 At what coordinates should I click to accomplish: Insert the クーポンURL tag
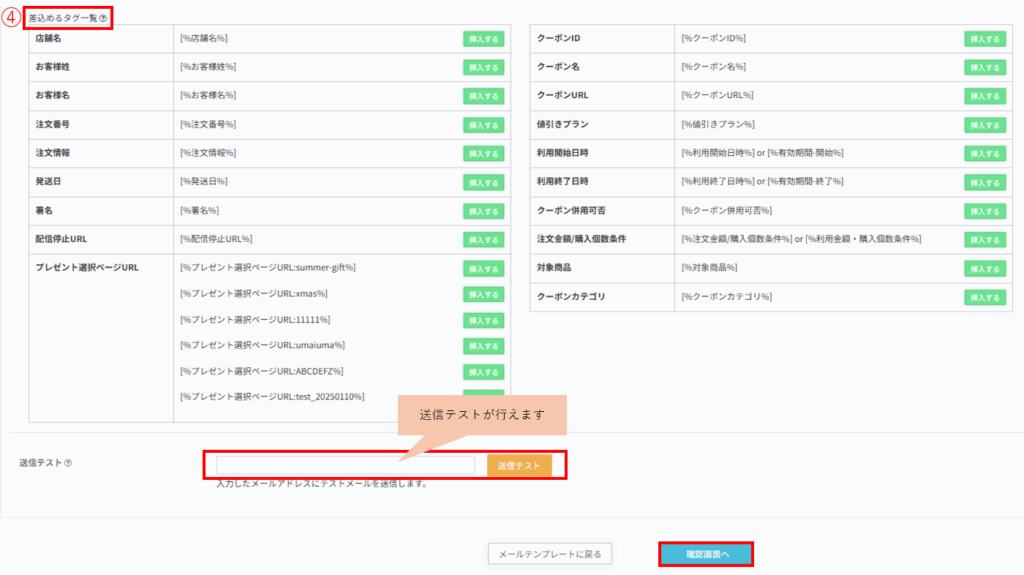(x=984, y=96)
